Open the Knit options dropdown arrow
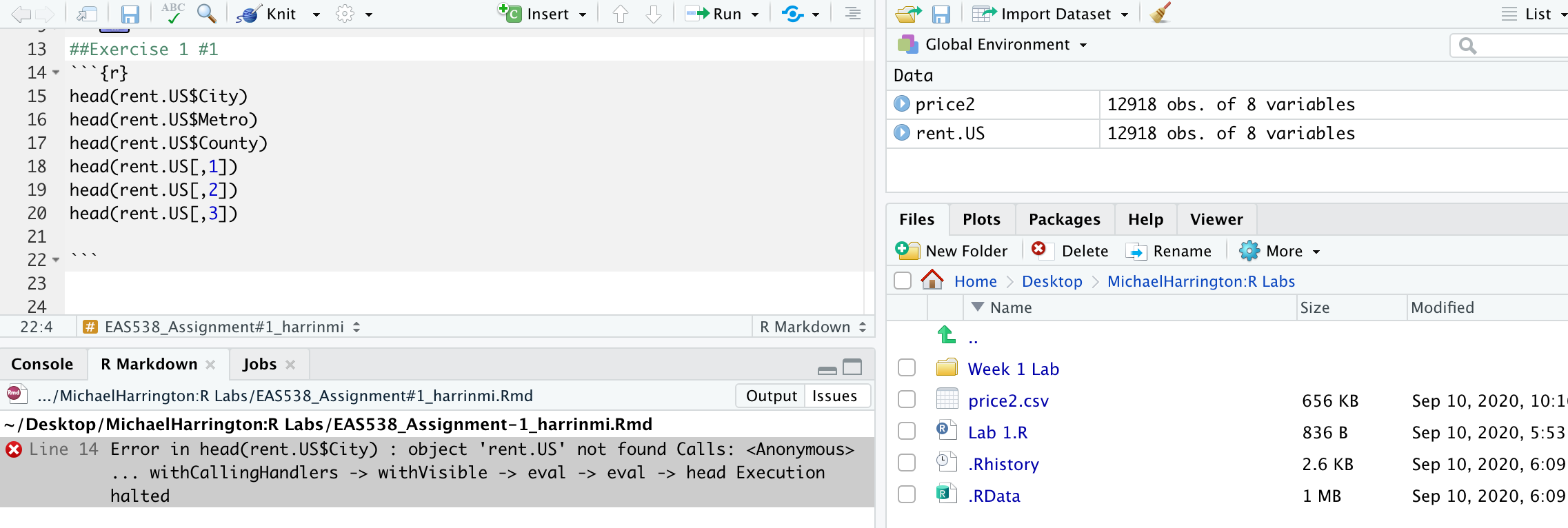1568x528 pixels. pyautogui.click(x=316, y=14)
